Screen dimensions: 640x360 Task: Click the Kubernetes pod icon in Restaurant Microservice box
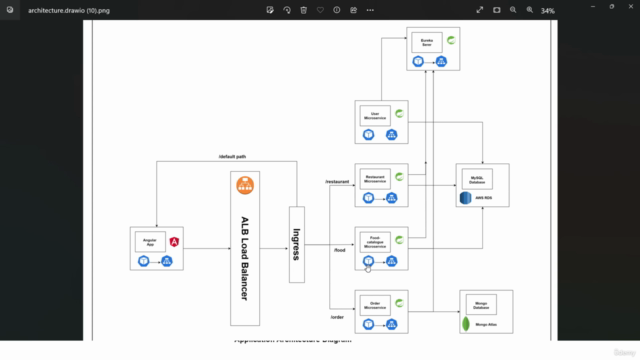coord(369,198)
